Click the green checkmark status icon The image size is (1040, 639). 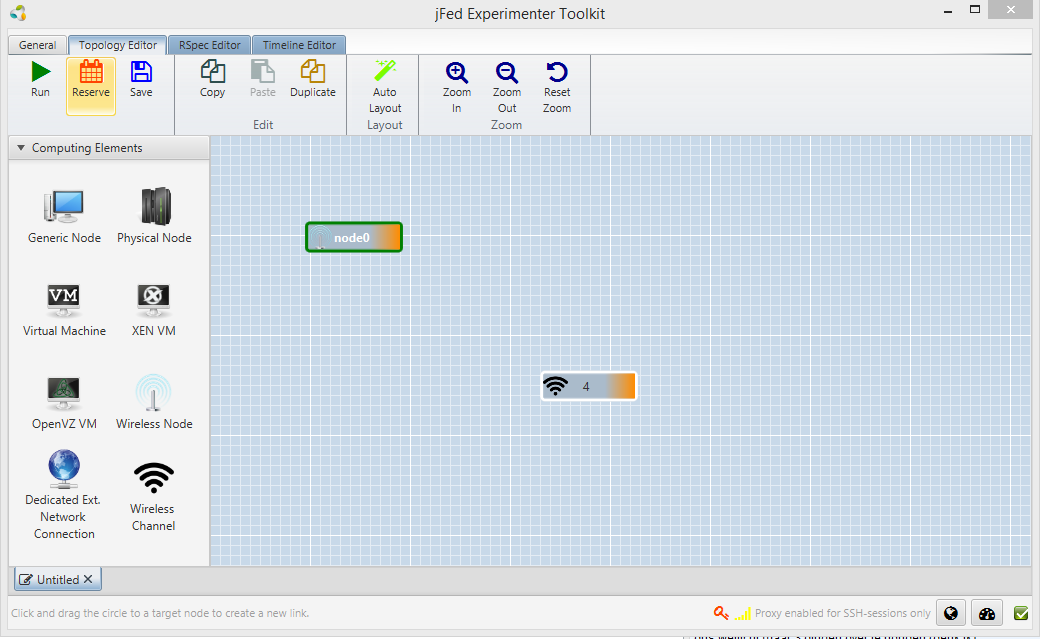pos(1021,613)
